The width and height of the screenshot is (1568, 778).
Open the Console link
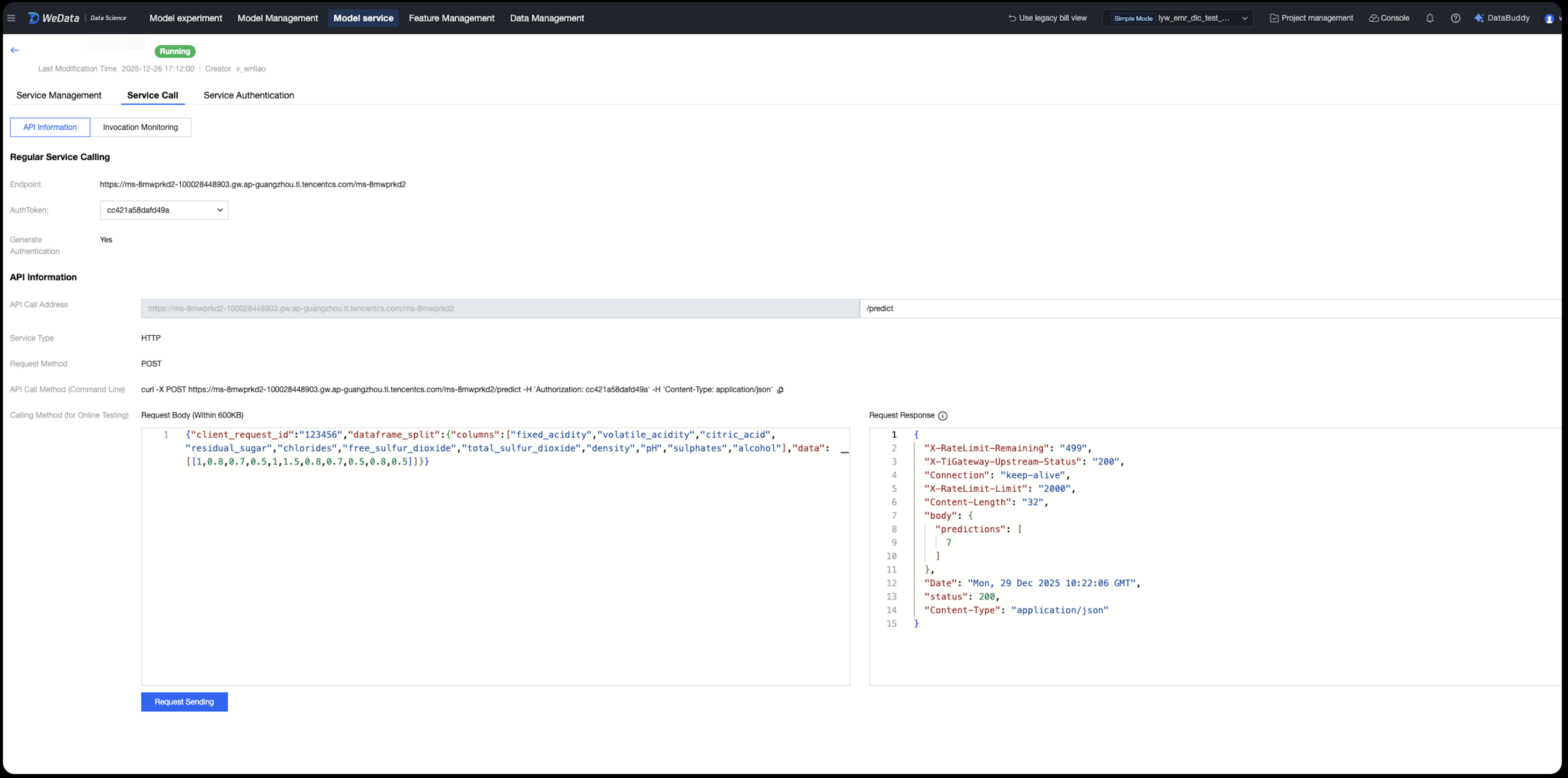tap(1389, 18)
